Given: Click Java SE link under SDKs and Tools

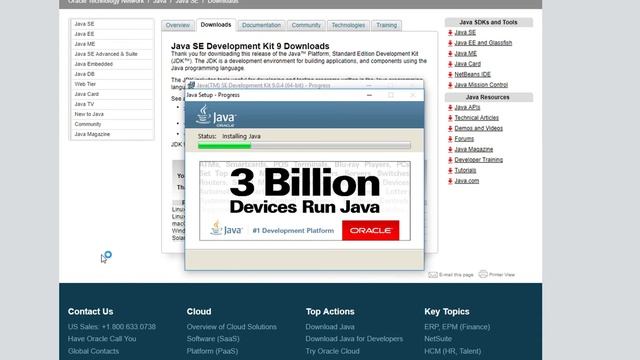Looking at the screenshot, I should pyautogui.click(x=465, y=33).
